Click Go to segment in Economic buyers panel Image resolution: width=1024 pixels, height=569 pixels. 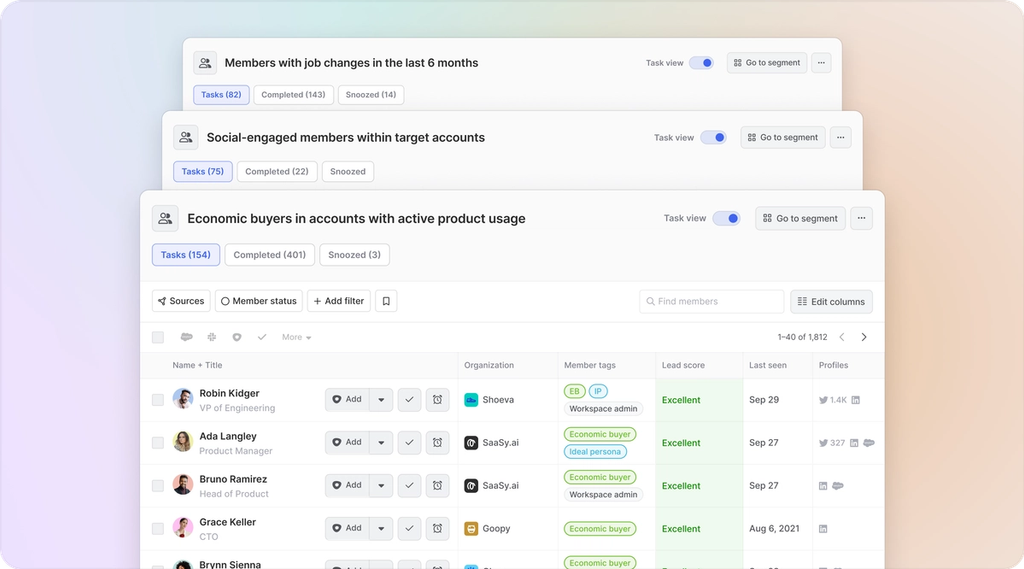pos(800,218)
